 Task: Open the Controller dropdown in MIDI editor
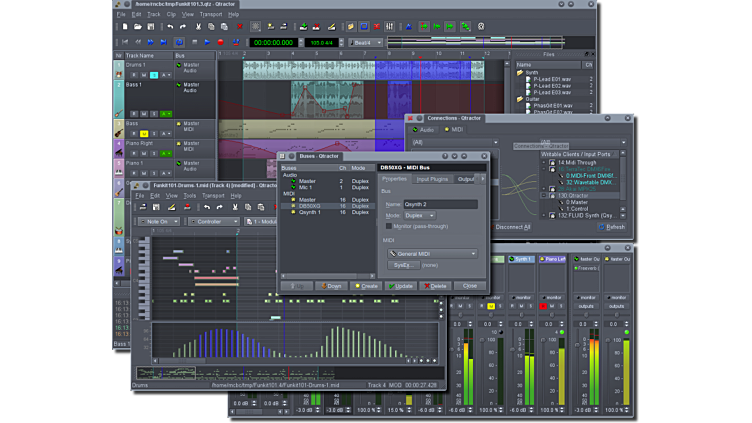coord(213,222)
